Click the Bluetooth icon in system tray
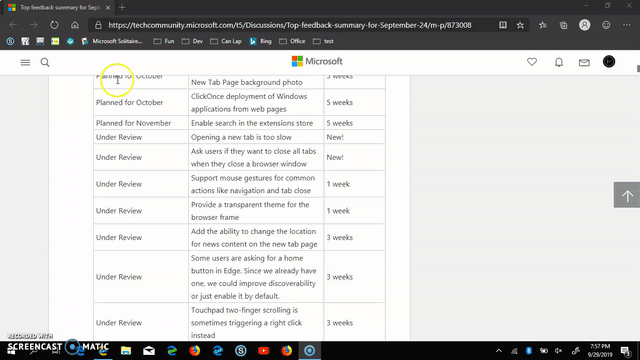Screen dimensions: 640x360 (529, 351)
